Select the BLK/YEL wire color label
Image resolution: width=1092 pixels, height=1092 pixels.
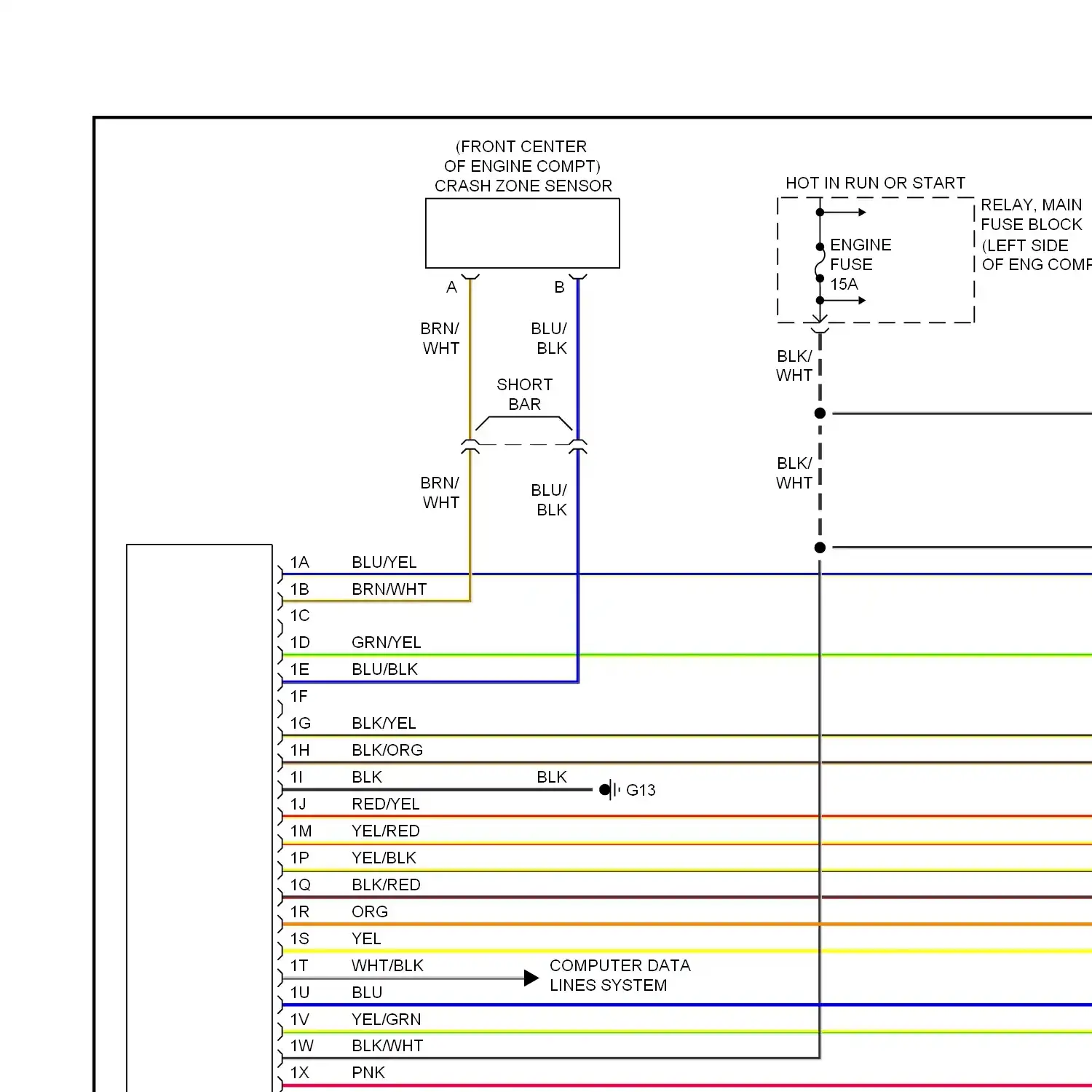[384, 723]
